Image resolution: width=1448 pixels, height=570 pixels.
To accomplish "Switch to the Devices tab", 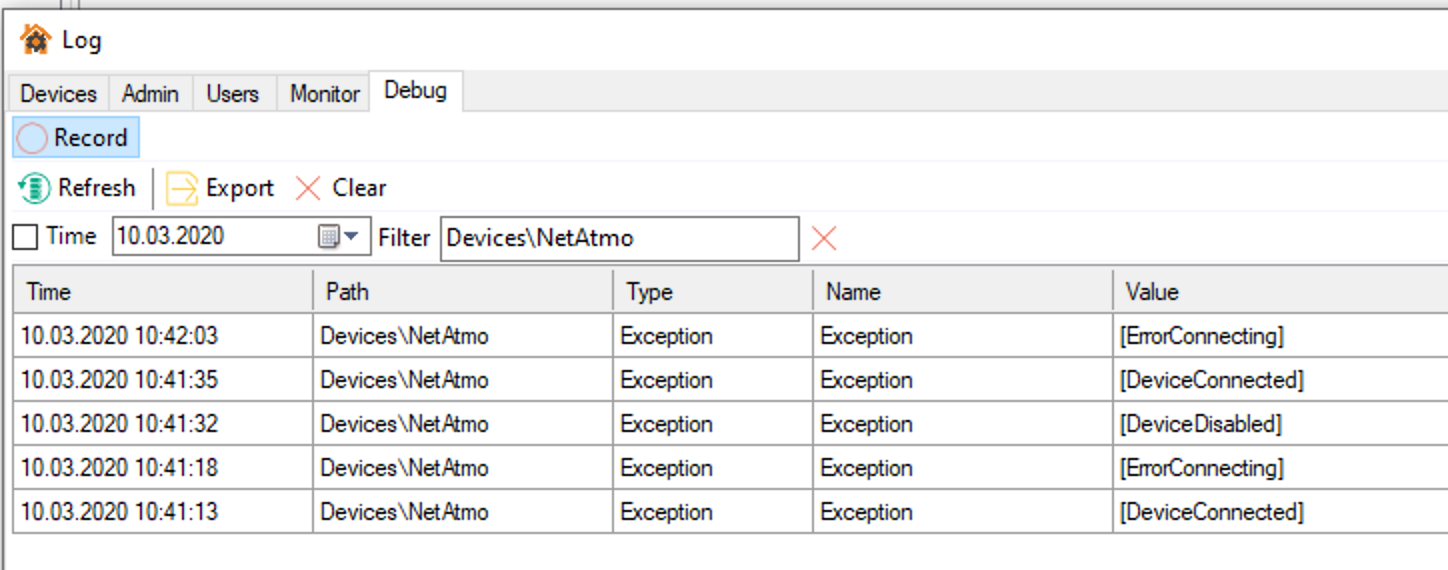I will 58,94.
